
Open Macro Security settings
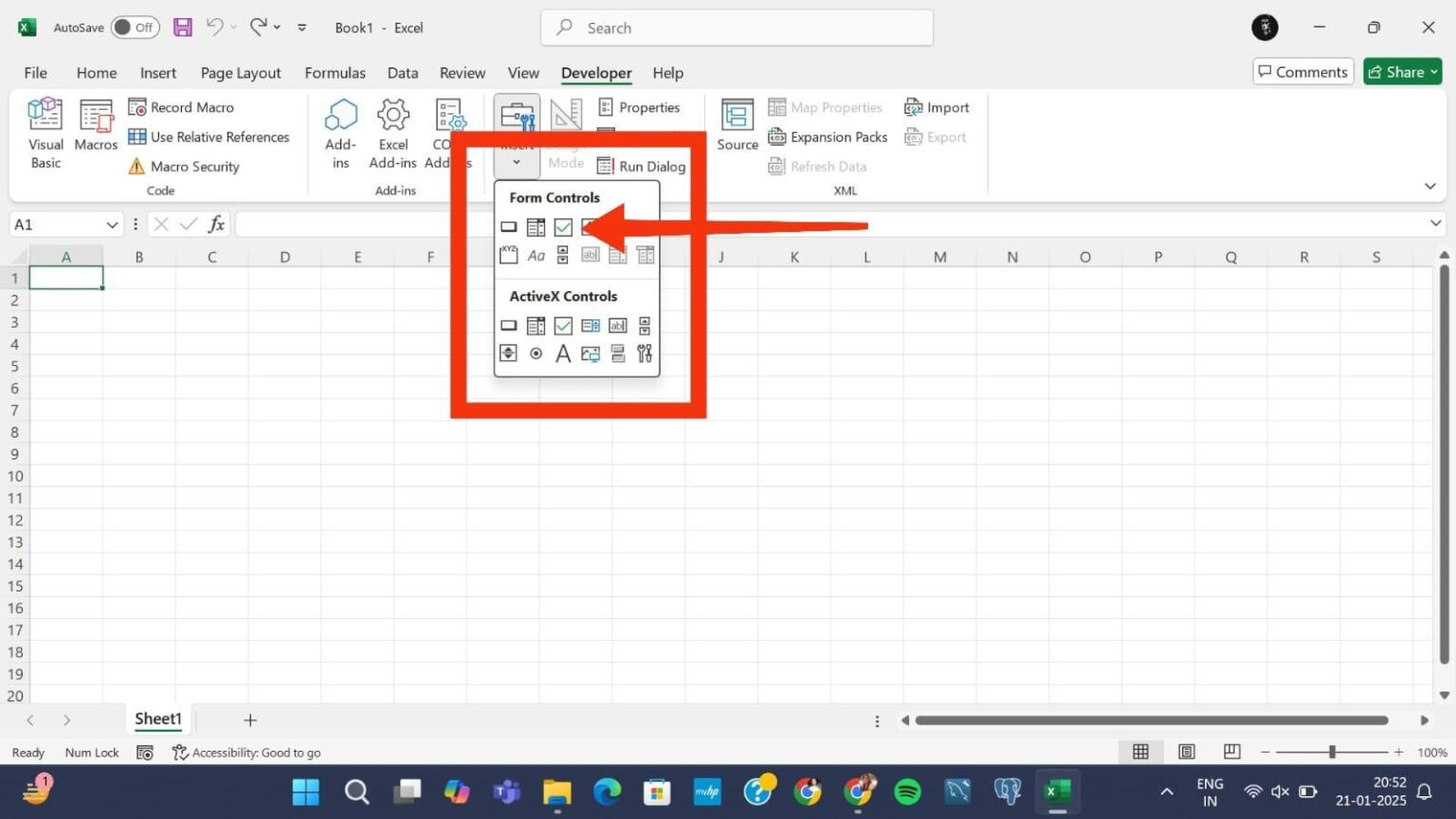pos(184,166)
